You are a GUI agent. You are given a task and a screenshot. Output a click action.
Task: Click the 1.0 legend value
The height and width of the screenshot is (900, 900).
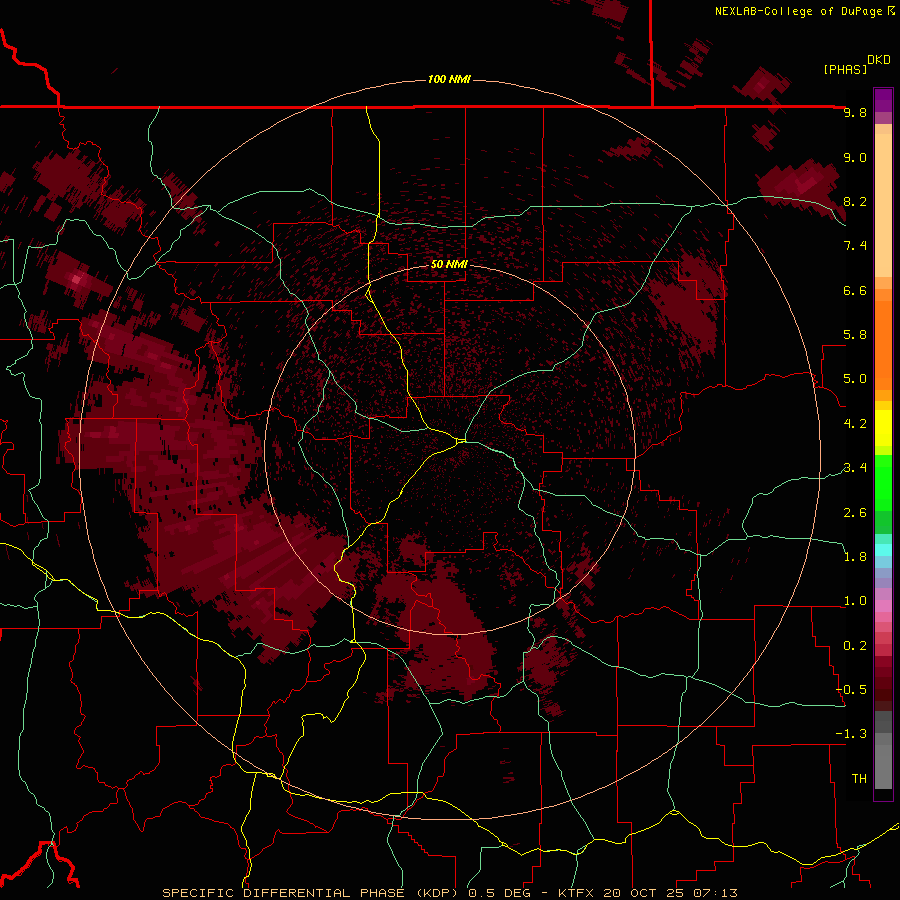click(855, 601)
